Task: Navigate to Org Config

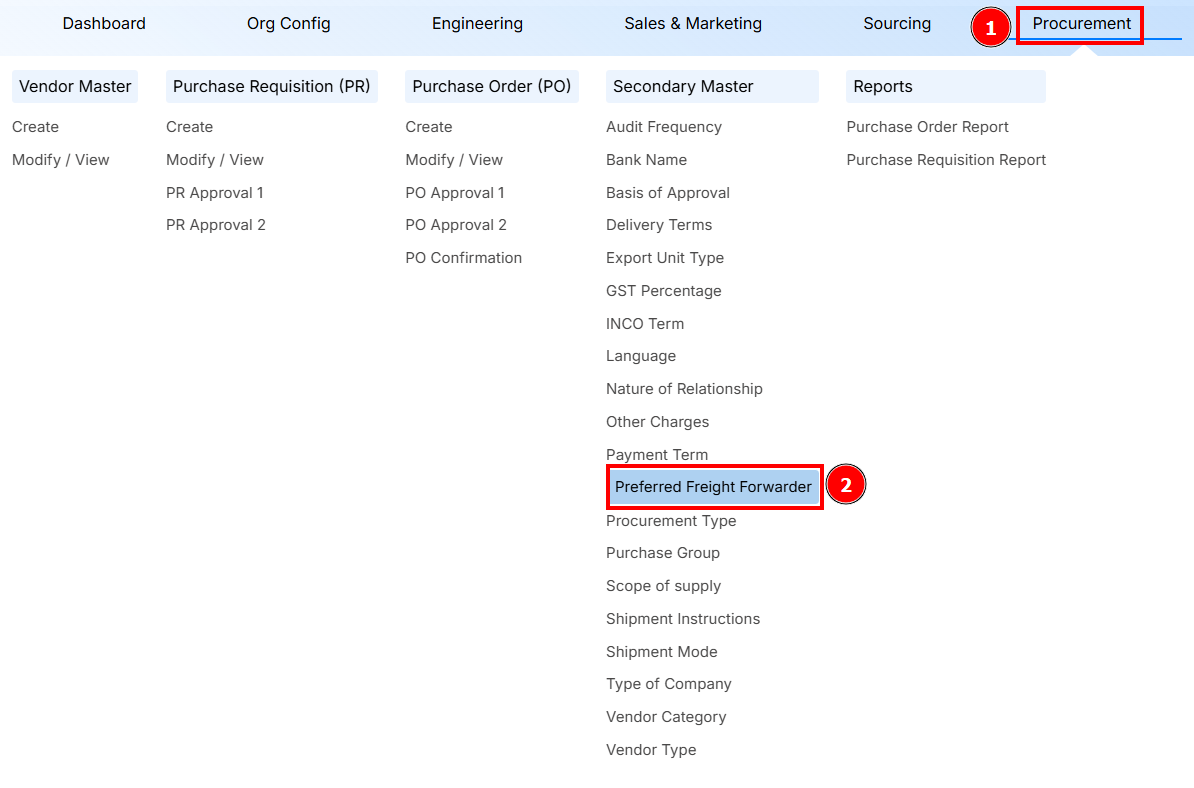Action: click(288, 23)
